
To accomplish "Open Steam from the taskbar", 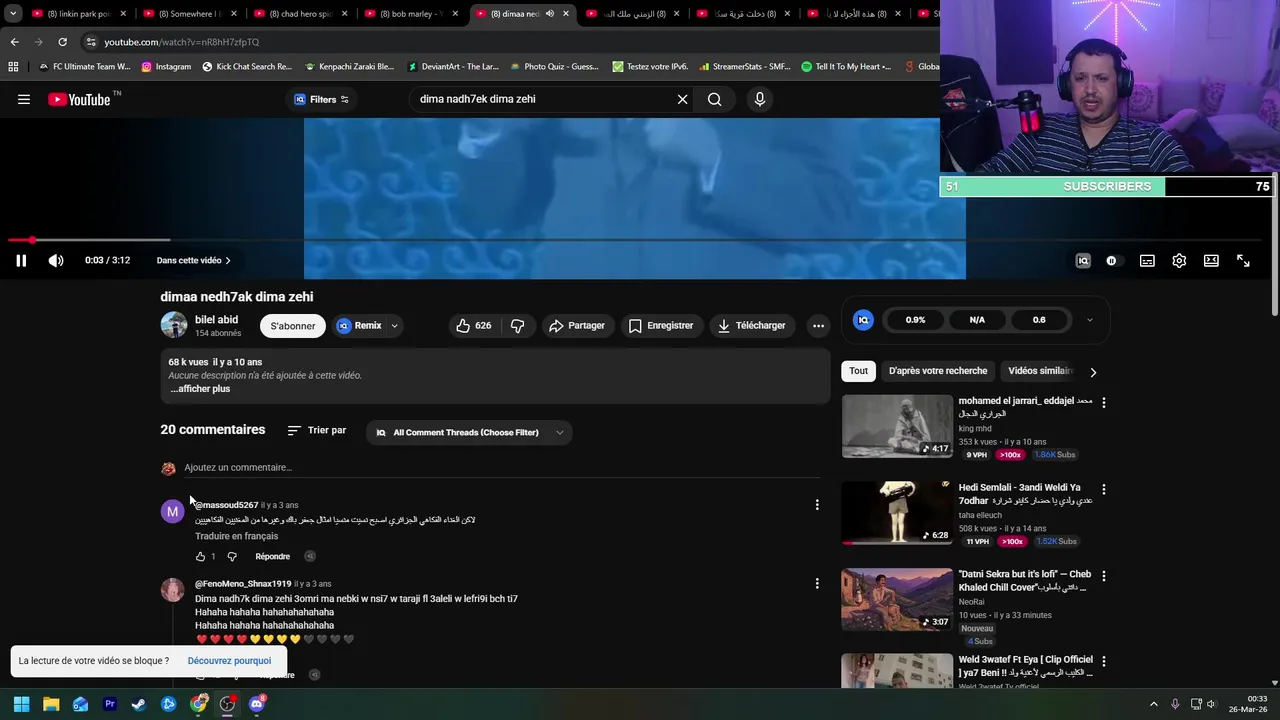I will click(x=139, y=704).
